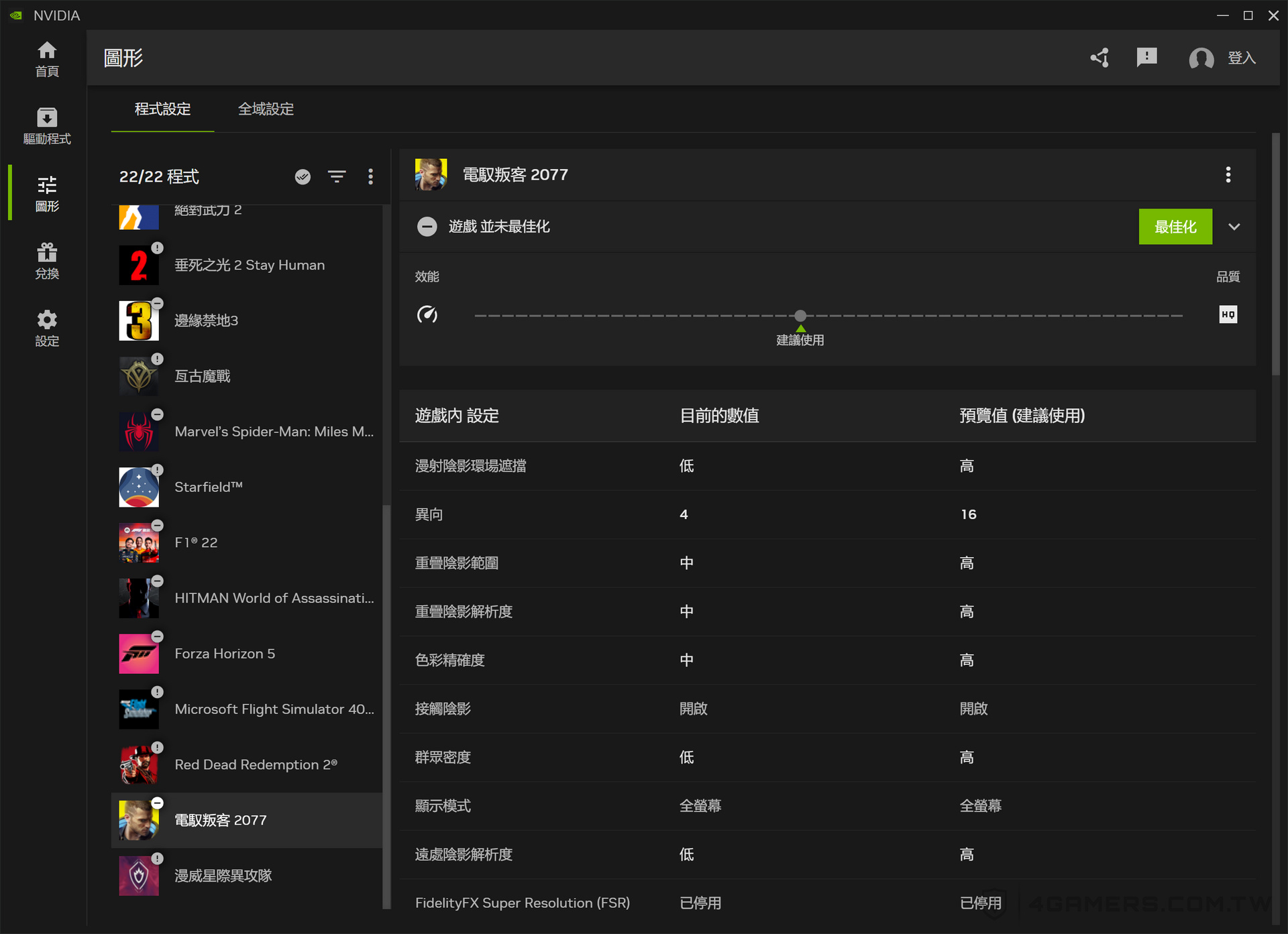Click the 群眾密度 setting row

click(827, 758)
